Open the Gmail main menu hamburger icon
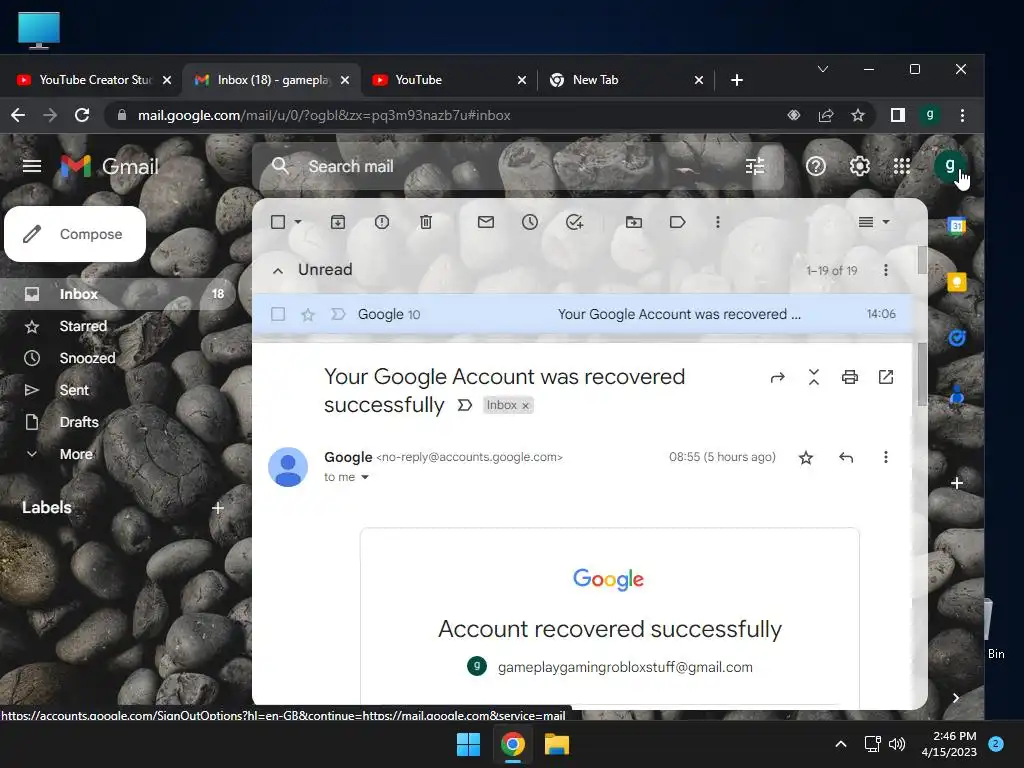 pyautogui.click(x=31, y=167)
